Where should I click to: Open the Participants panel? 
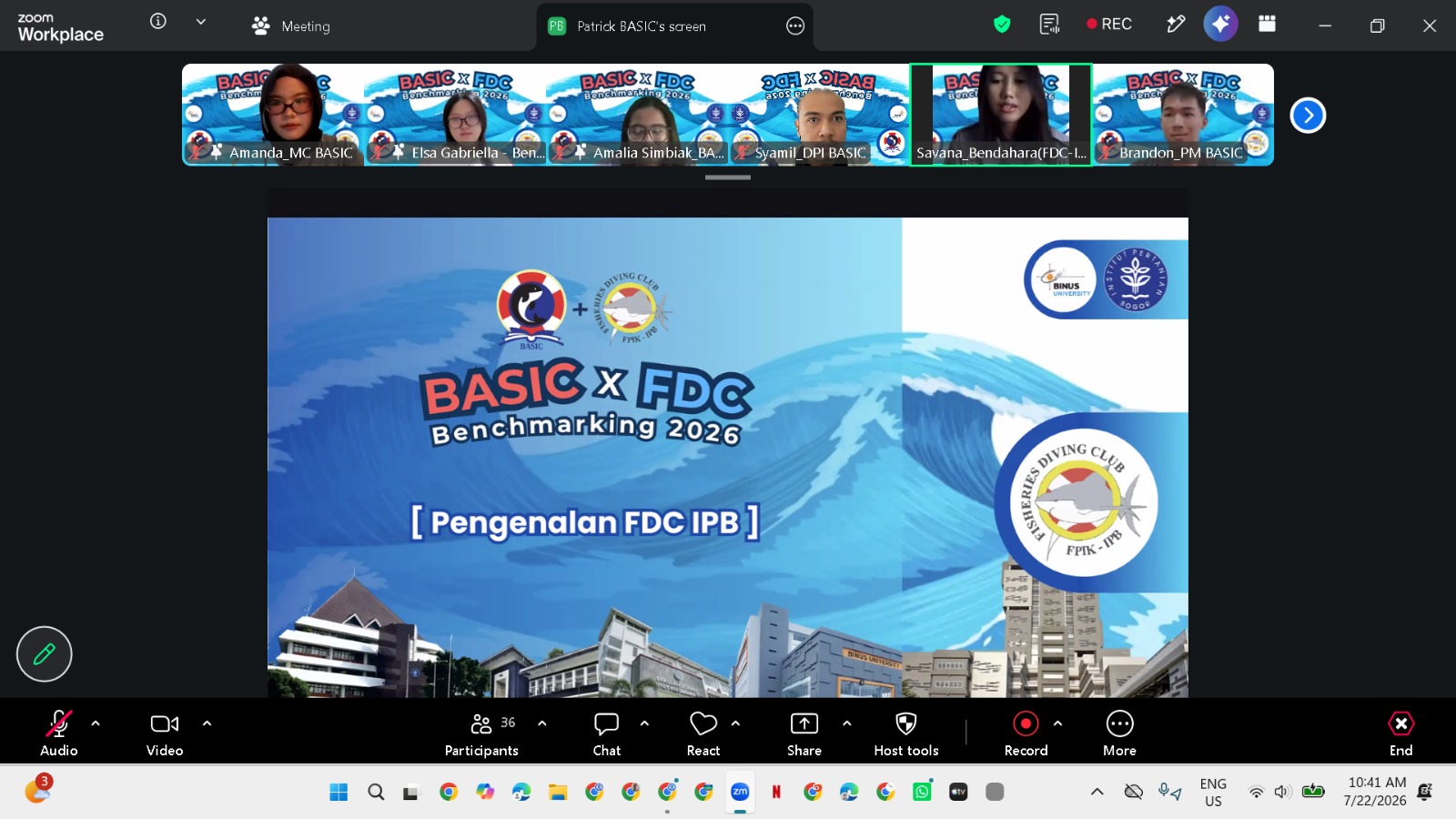coord(481,733)
